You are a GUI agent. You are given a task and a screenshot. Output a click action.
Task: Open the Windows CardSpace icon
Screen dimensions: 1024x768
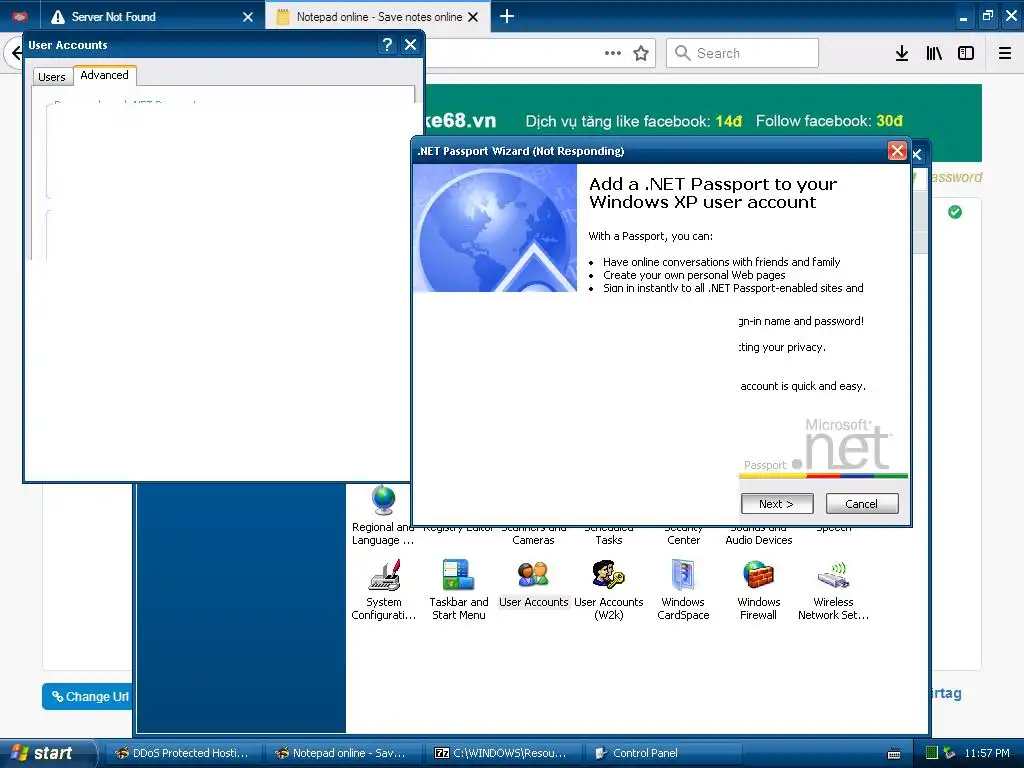[683, 590]
